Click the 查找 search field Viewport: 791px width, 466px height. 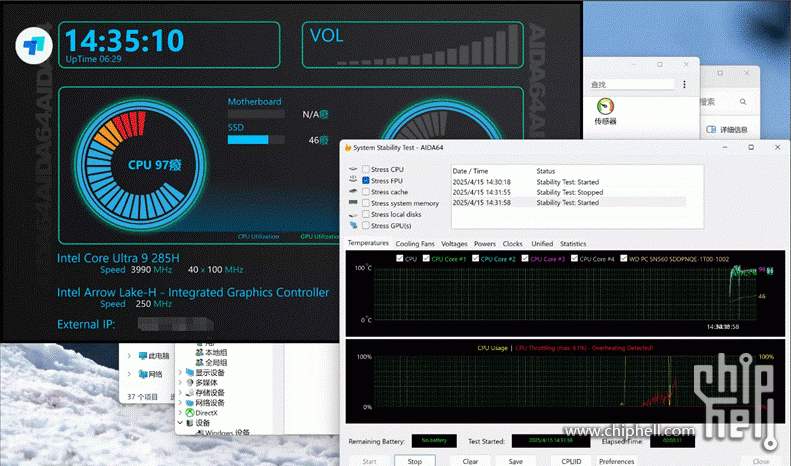pyautogui.click(x=632, y=84)
